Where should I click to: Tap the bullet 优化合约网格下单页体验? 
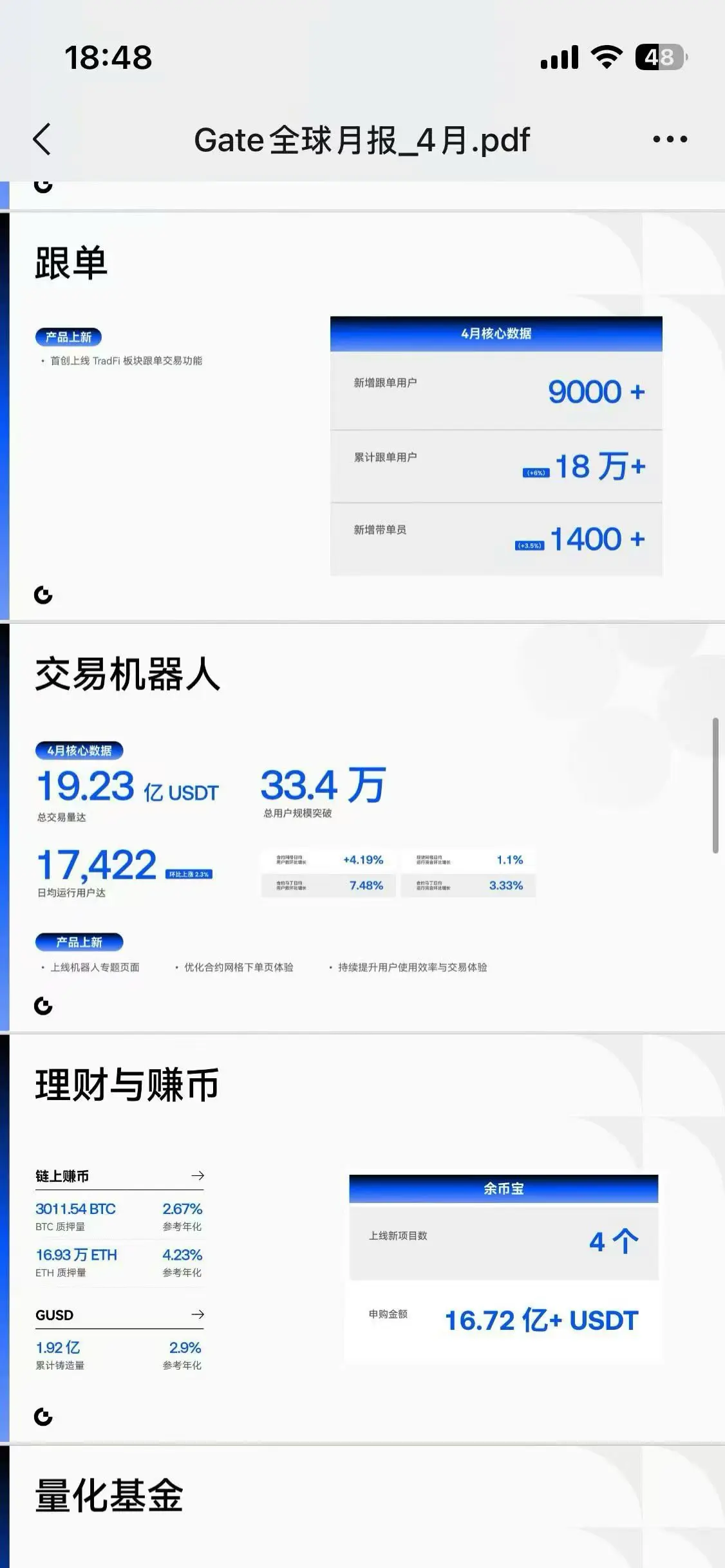click(238, 967)
